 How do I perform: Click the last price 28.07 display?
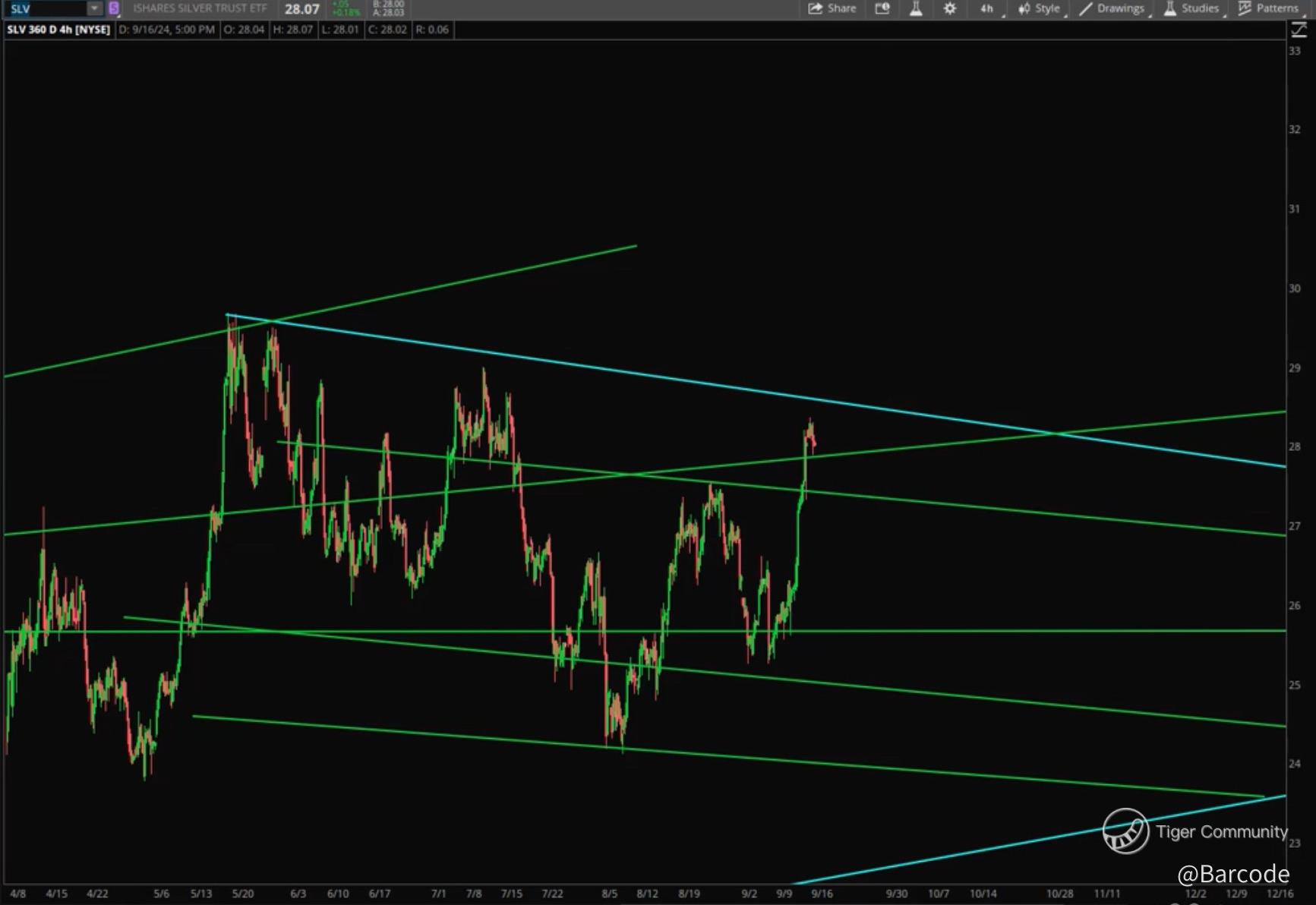point(301,9)
